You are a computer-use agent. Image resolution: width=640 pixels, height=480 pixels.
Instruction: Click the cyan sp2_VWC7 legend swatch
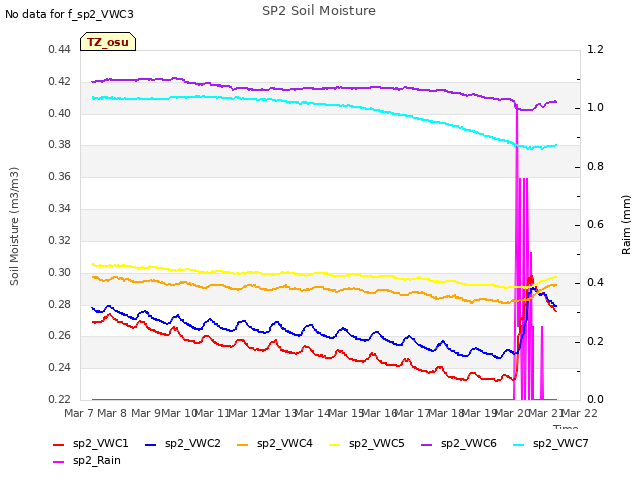tap(518, 444)
